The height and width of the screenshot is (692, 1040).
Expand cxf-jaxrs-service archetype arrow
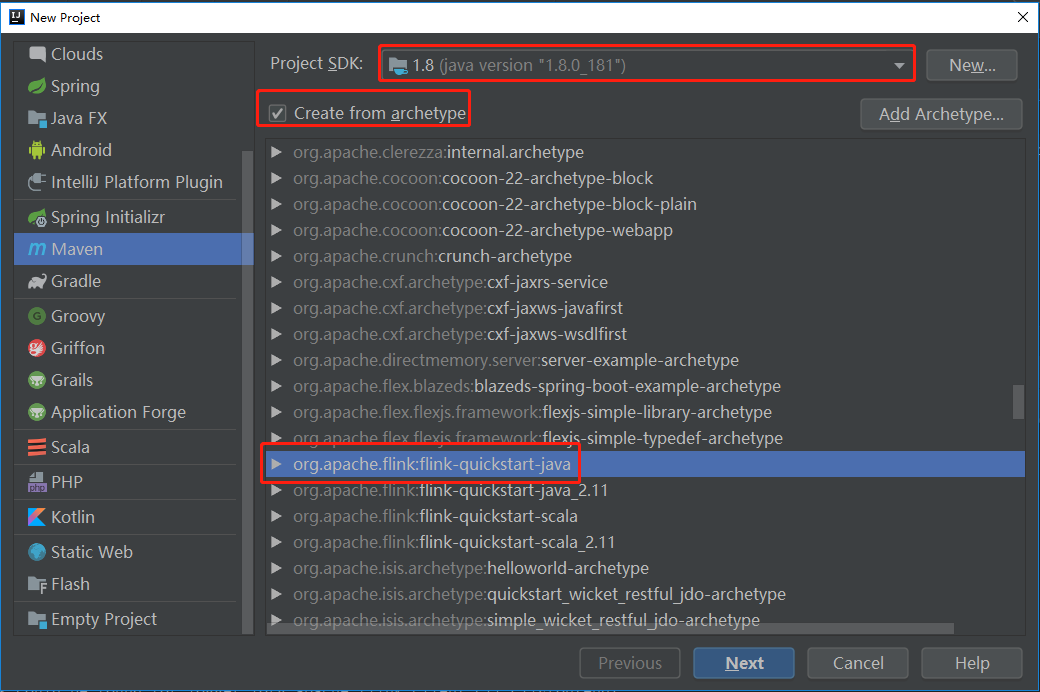pyautogui.click(x=277, y=282)
